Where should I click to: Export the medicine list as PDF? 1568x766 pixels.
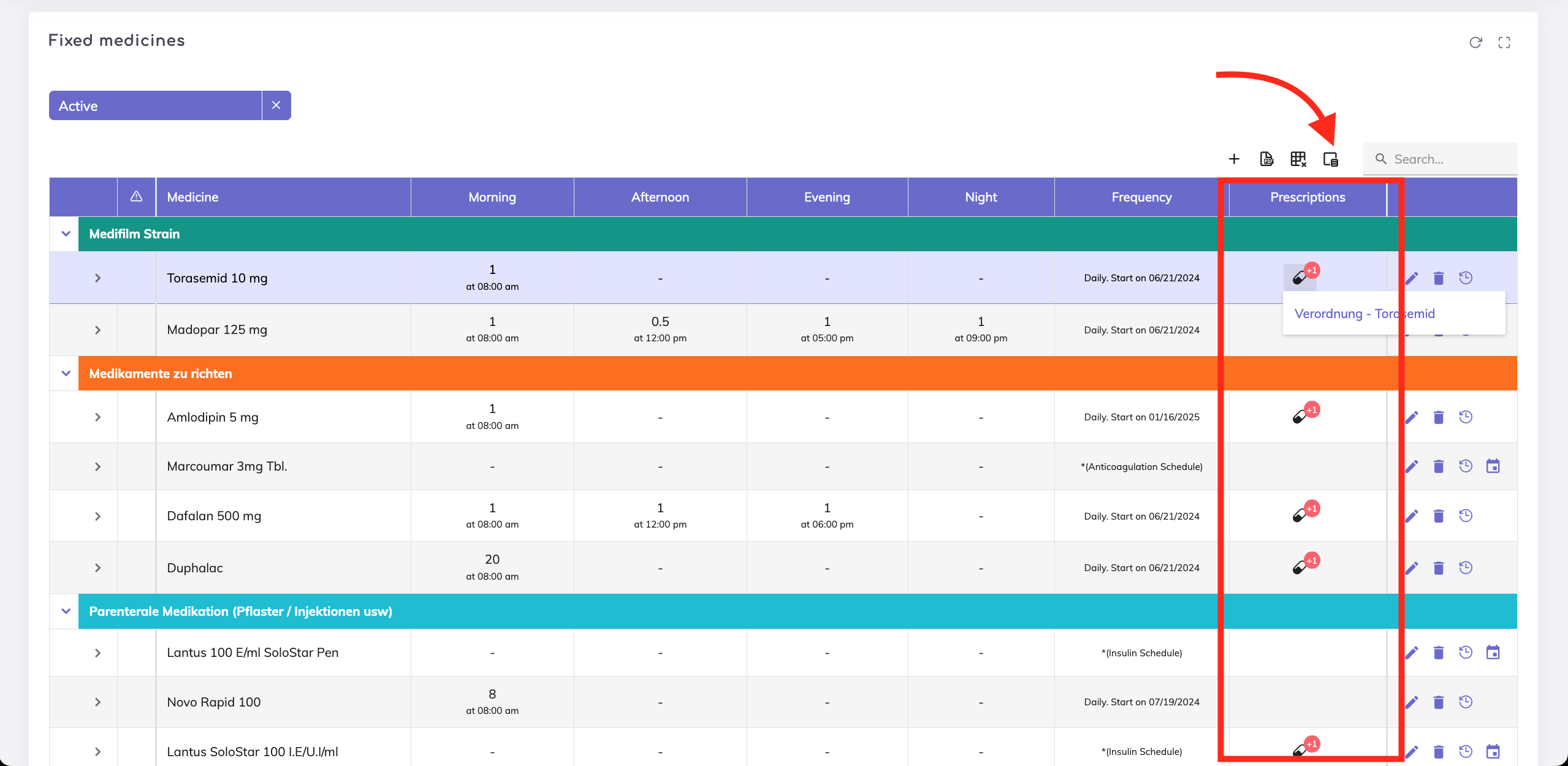(1266, 159)
